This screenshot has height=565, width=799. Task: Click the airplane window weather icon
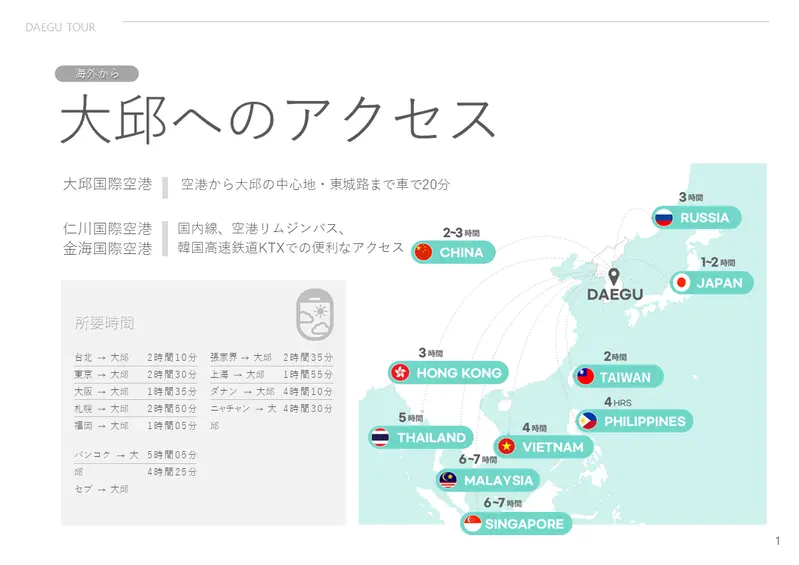[x=314, y=314]
